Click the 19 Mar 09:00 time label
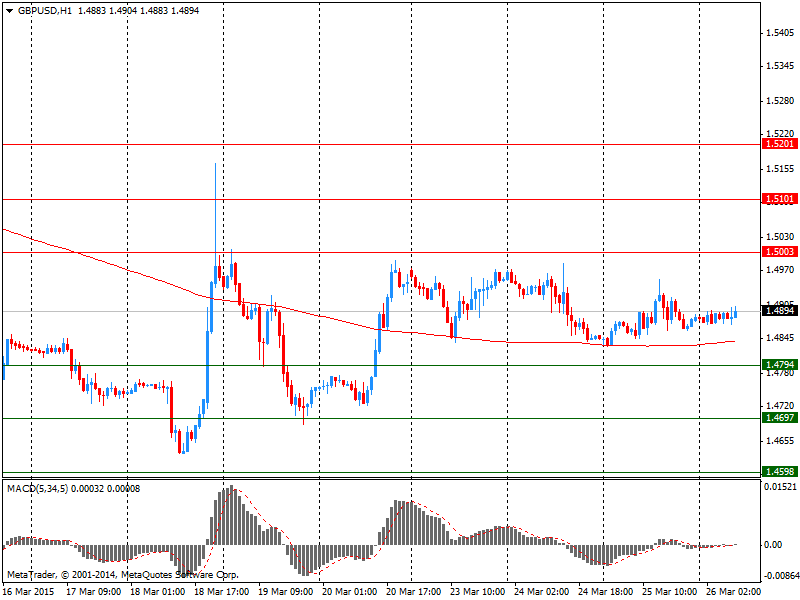 pos(285,592)
